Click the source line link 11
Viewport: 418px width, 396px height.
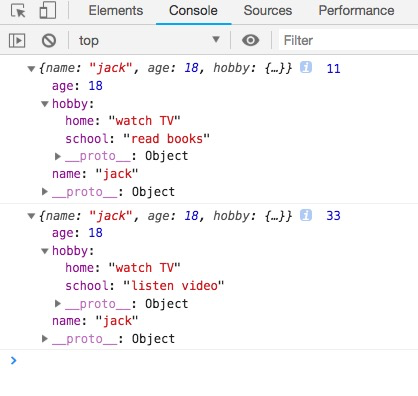(333, 69)
